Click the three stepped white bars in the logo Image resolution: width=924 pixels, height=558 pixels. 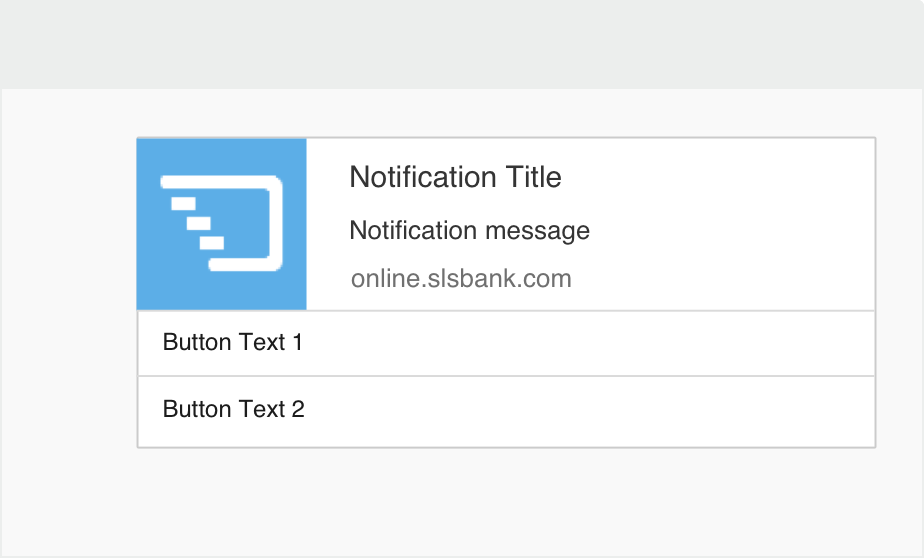197,223
